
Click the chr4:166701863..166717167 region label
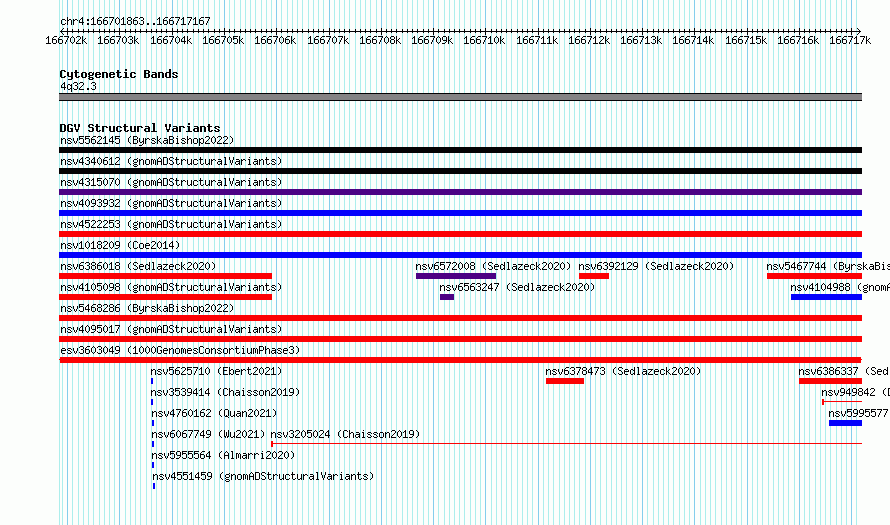point(135,21)
